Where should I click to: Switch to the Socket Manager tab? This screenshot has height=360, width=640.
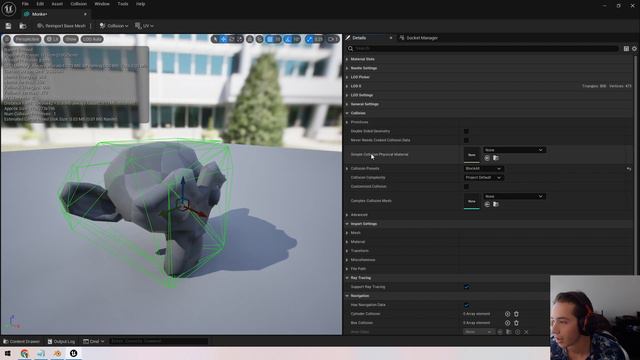point(418,38)
